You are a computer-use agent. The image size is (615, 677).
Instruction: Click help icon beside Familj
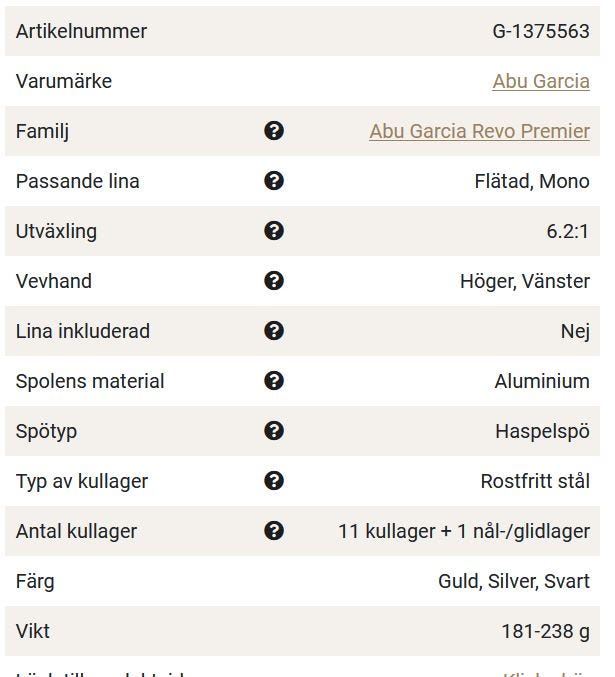pyautogui.click(x=274, y=131)
